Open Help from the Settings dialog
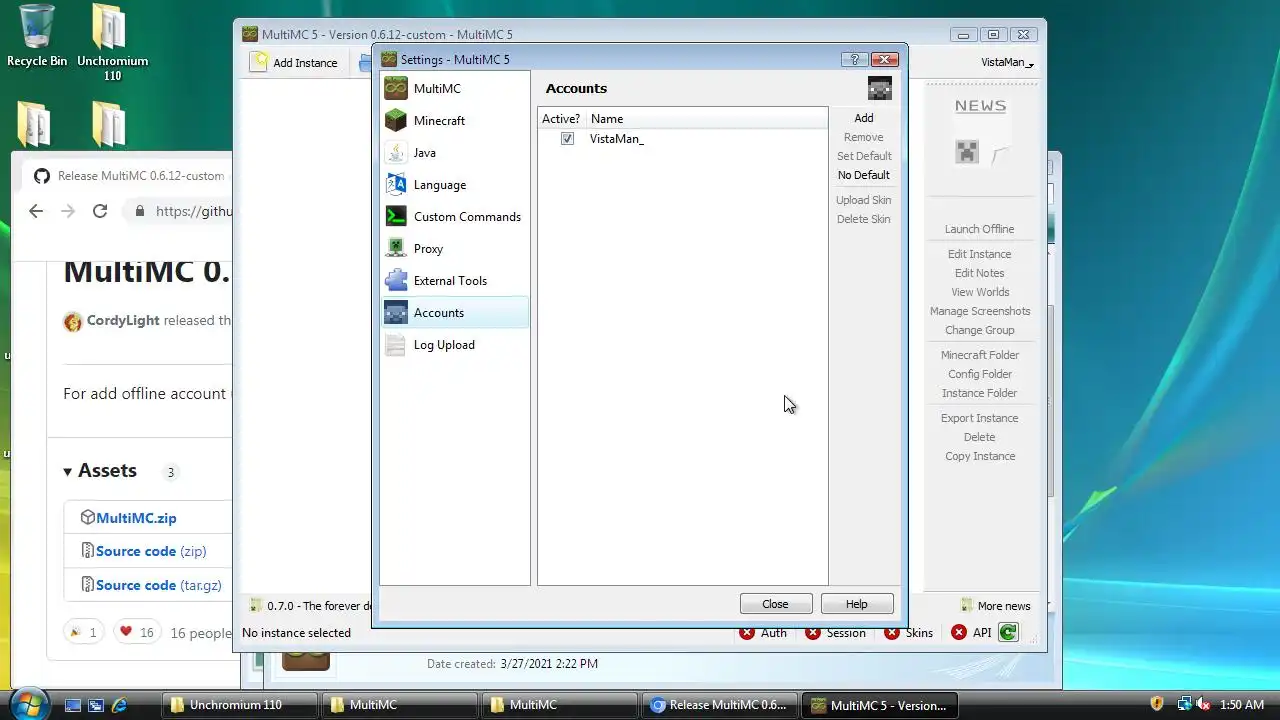Viewport: 1280px width, 720px height. pos(857,604)
